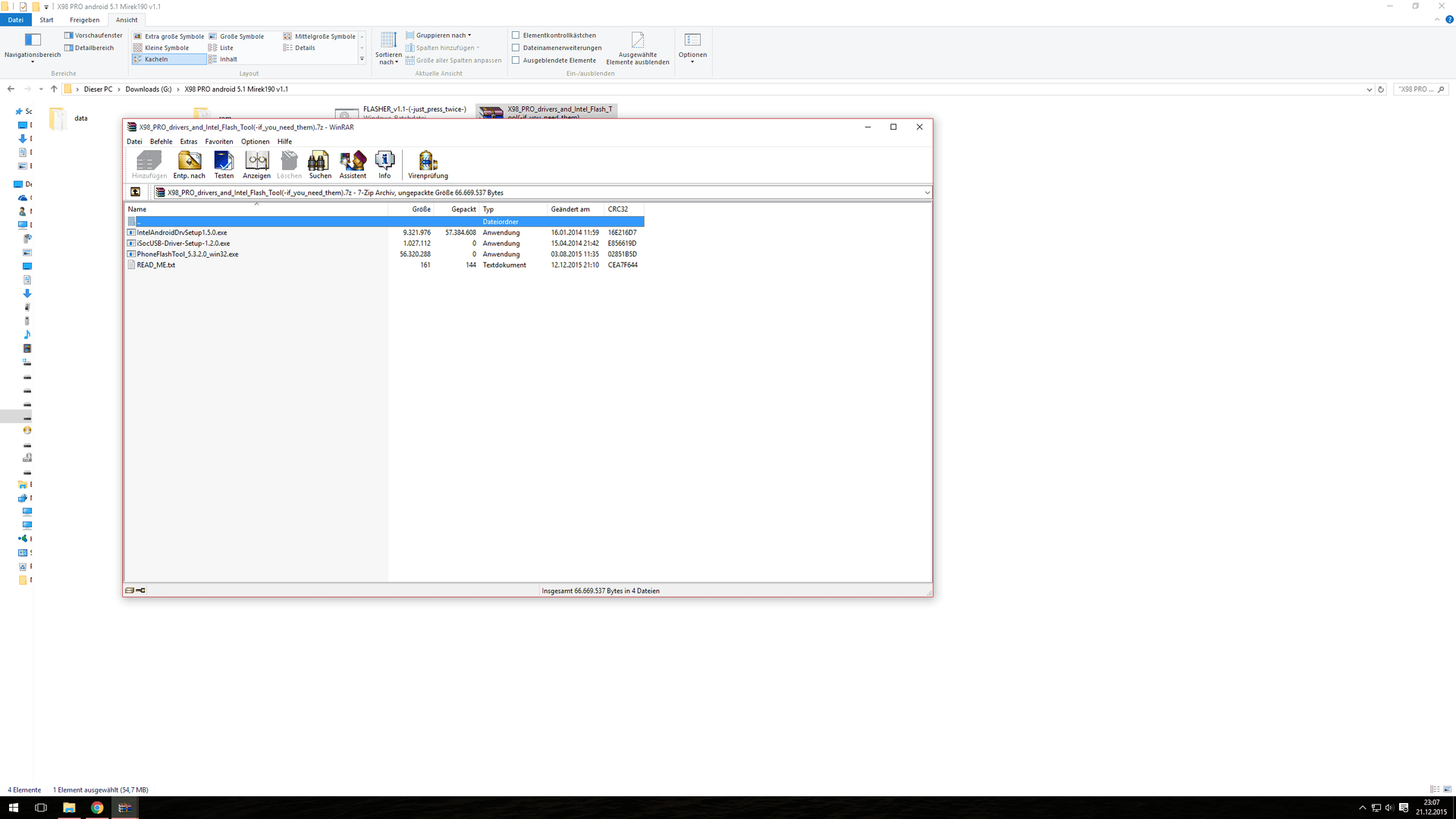Screen dimensions: 1456x819
Task: Show hidden system tray icons
Action: pyautogui.click(x=1362, y=808)
